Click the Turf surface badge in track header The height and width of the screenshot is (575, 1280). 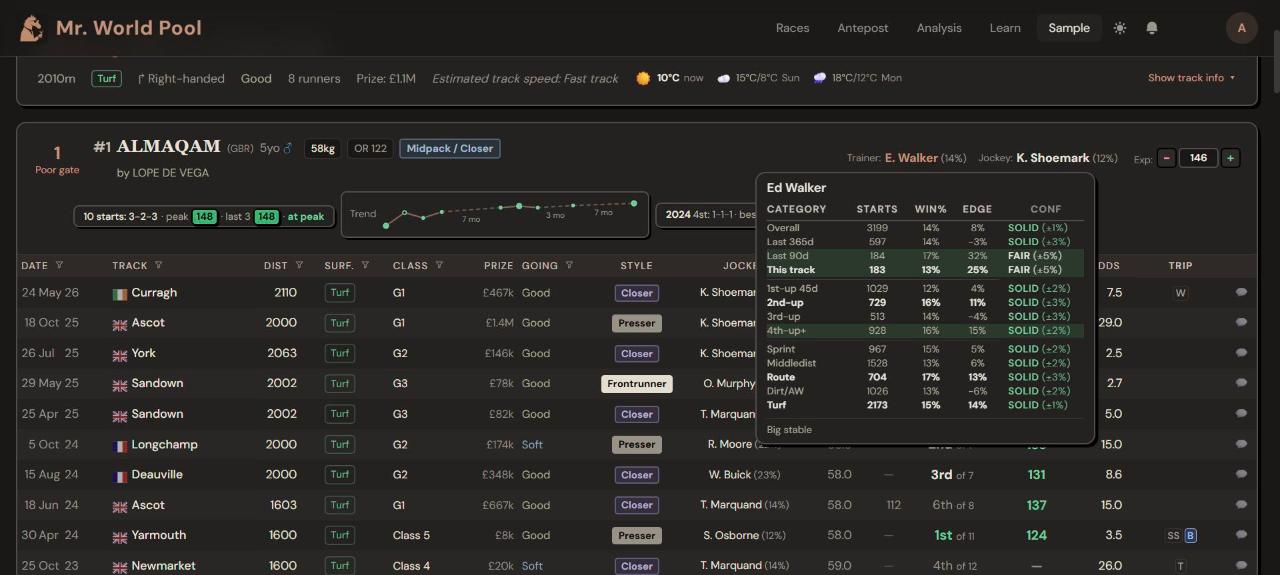(x=107, y=78)
